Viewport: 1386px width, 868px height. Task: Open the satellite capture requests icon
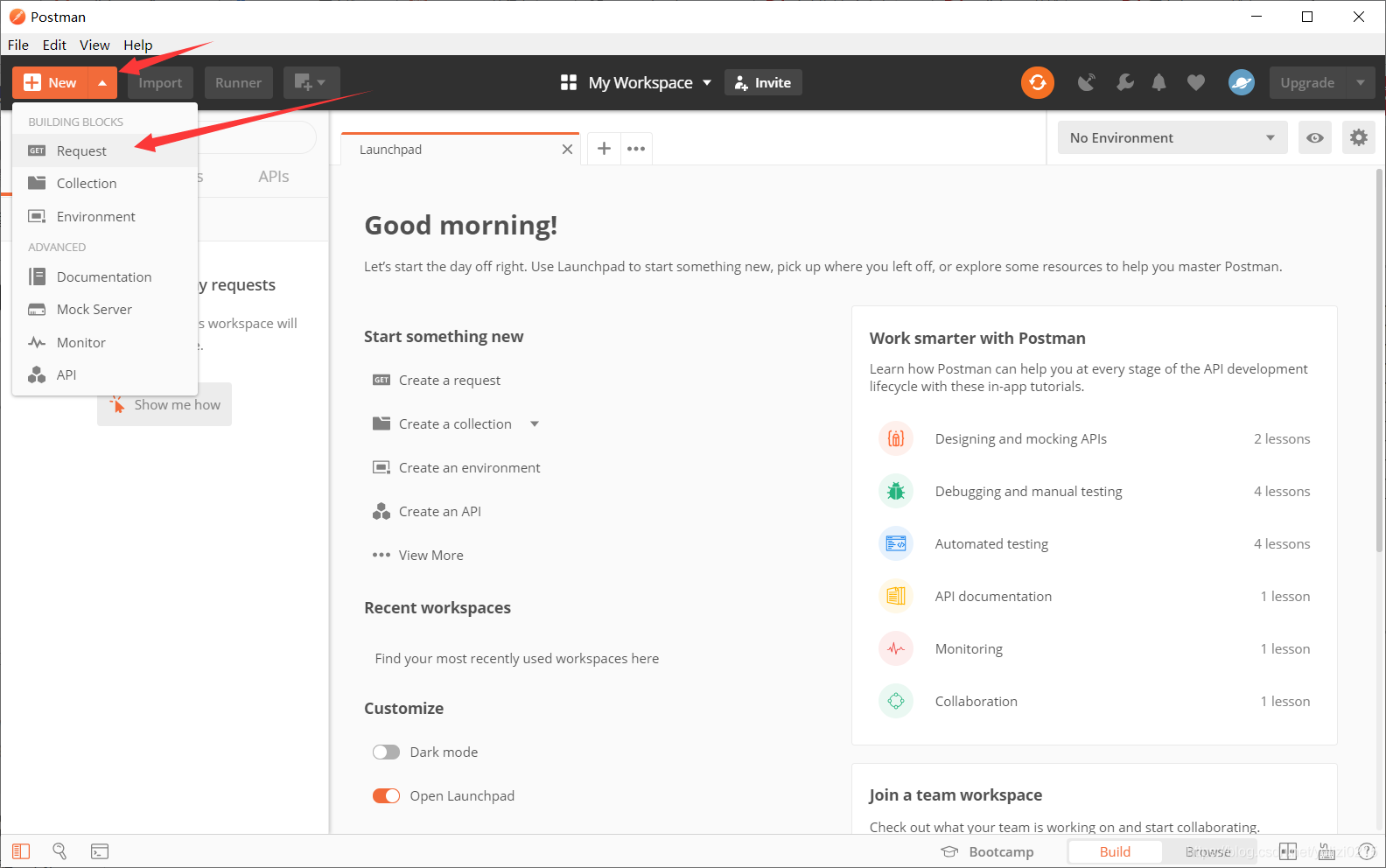pos(1086,82)
